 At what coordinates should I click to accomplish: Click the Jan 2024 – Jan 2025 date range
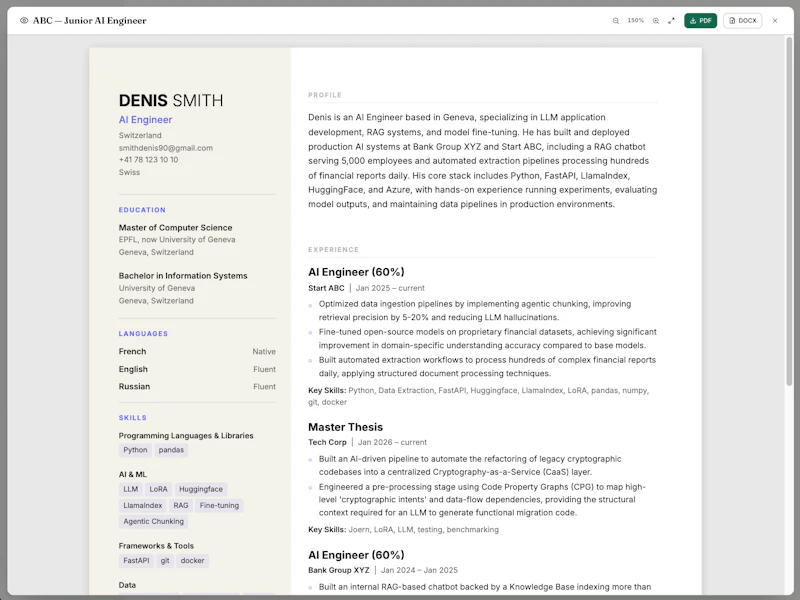[x=419, y=570]
